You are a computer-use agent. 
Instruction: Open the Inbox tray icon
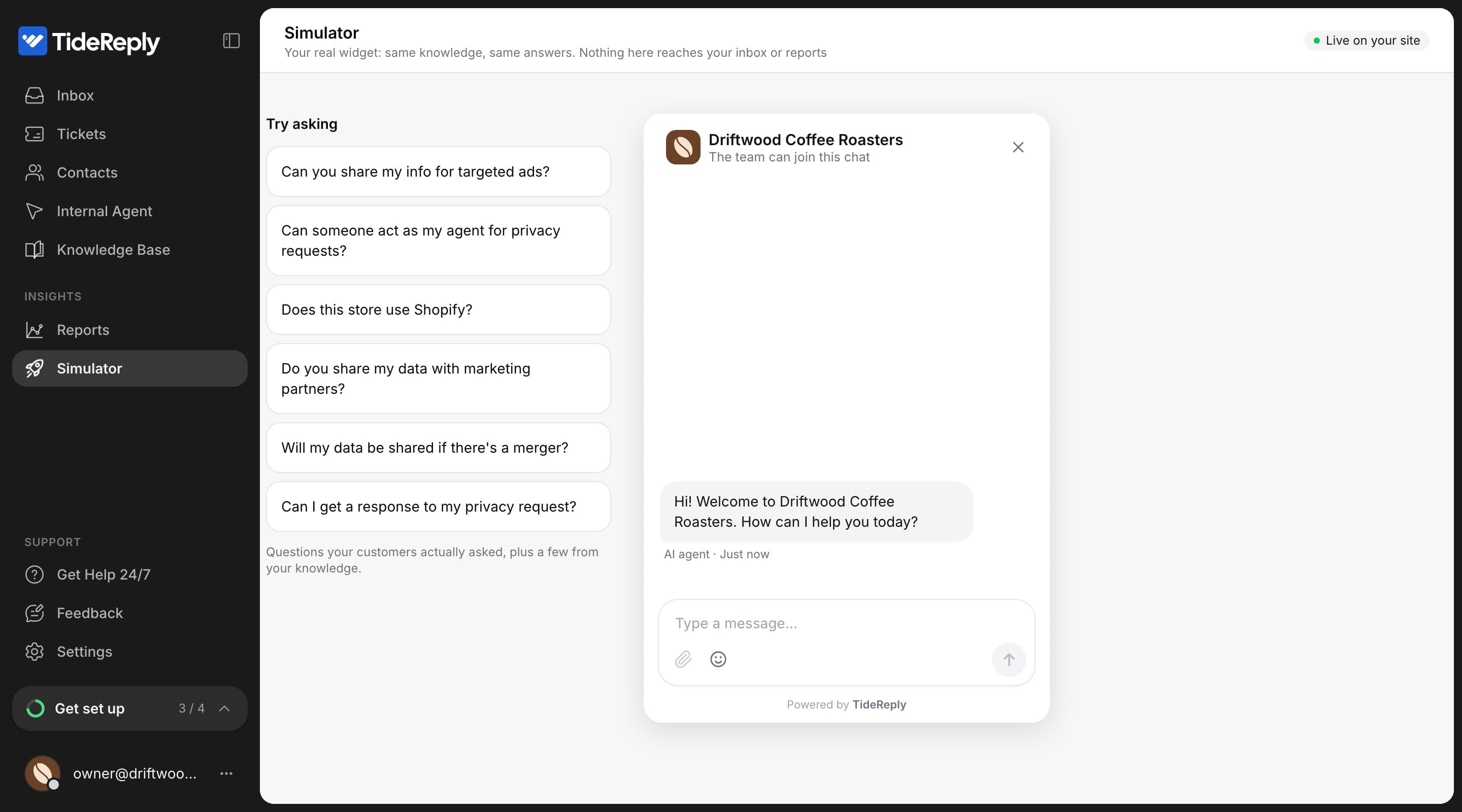[x=34, y=95]
